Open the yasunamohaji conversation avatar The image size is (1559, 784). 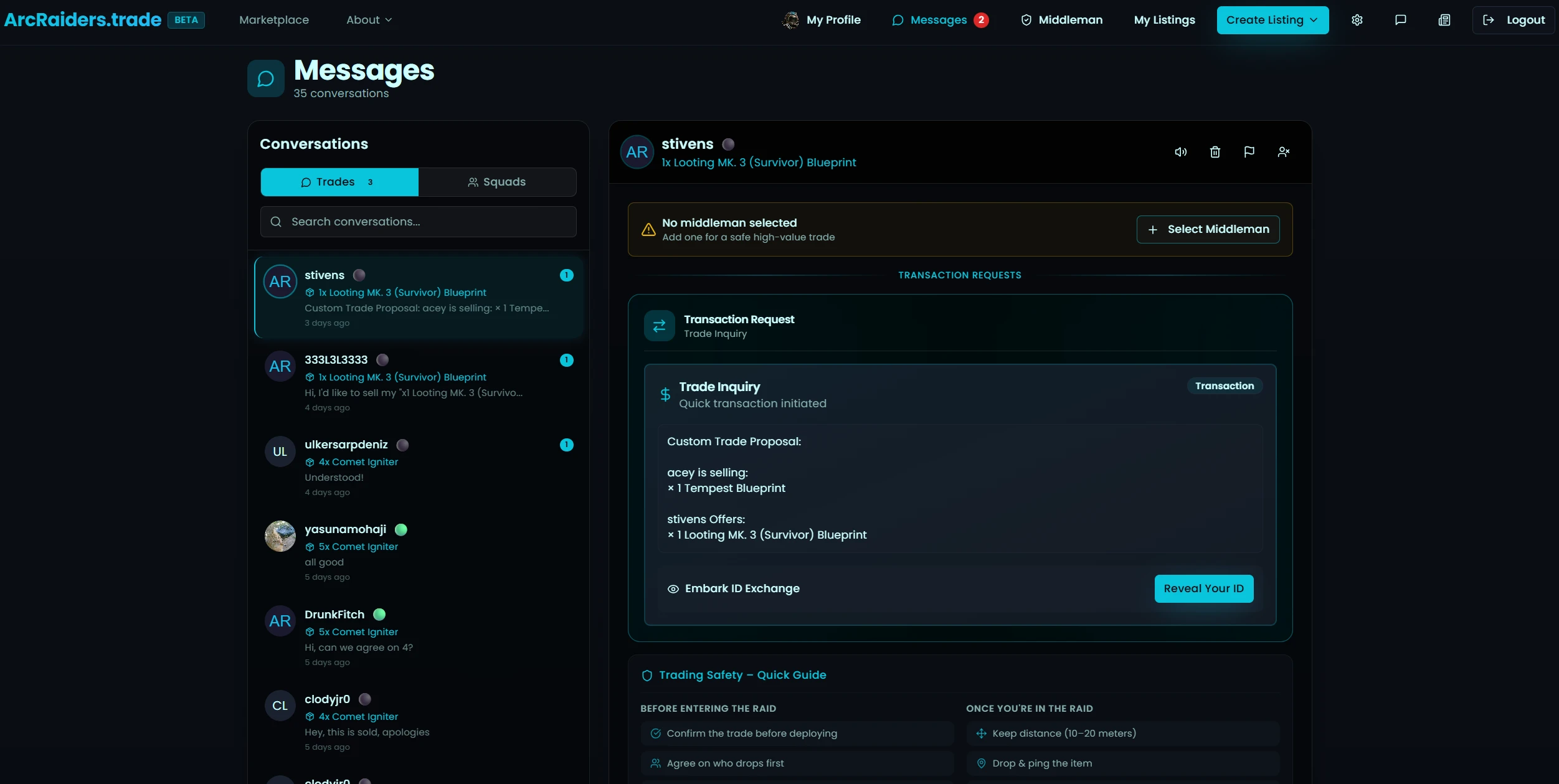280,536
